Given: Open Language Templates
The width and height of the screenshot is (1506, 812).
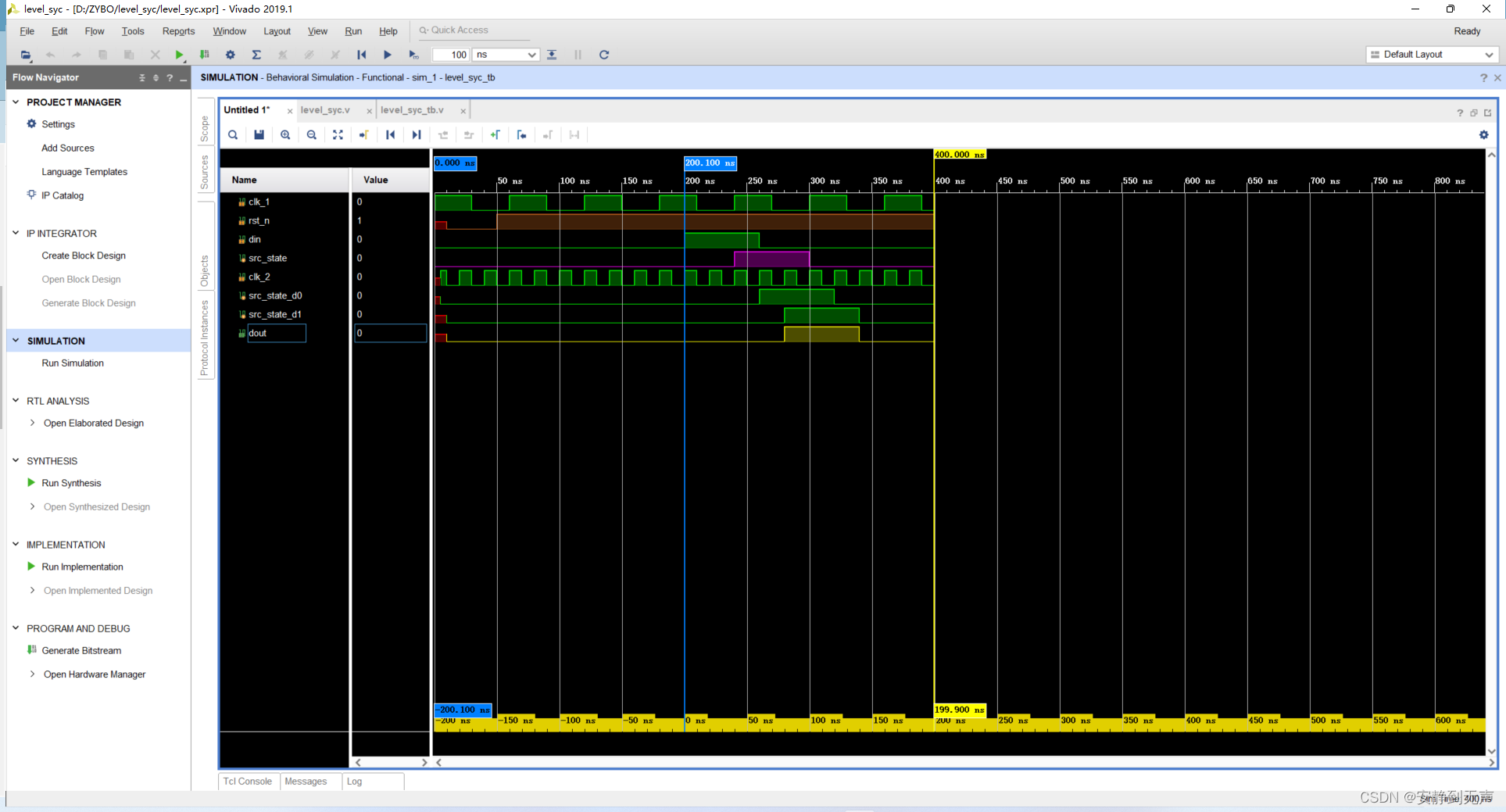Looking at the screenshot, I should [84, 172].
